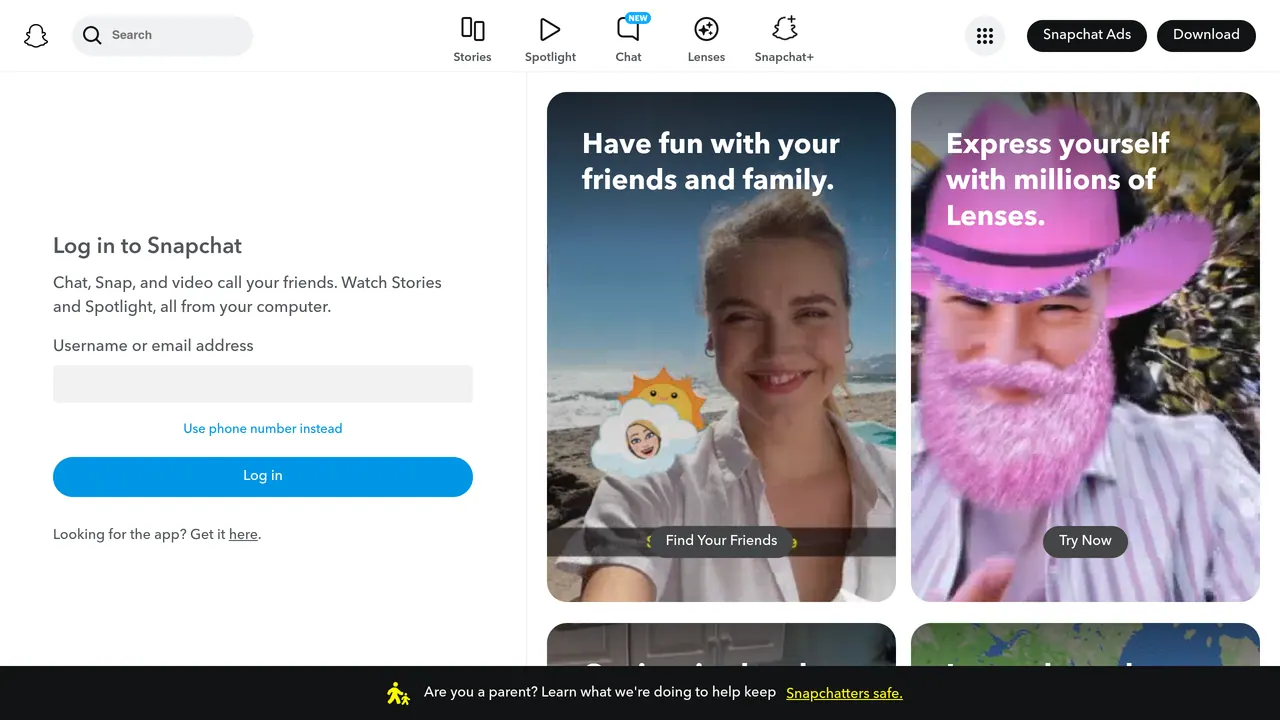The image size is (1280, 720).
Task: Click the blue Log in button
Action: pyautogui.click(x=263, y=477)
